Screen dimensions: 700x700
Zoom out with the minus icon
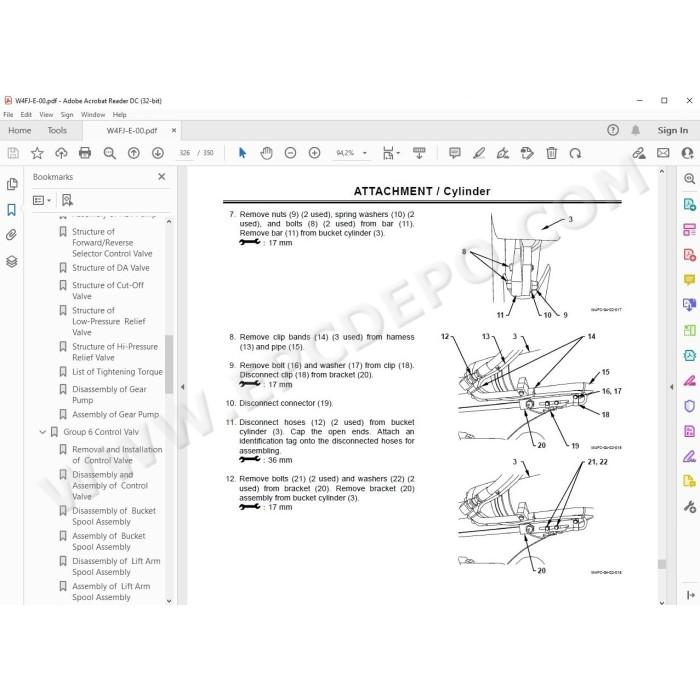(290, 153)
